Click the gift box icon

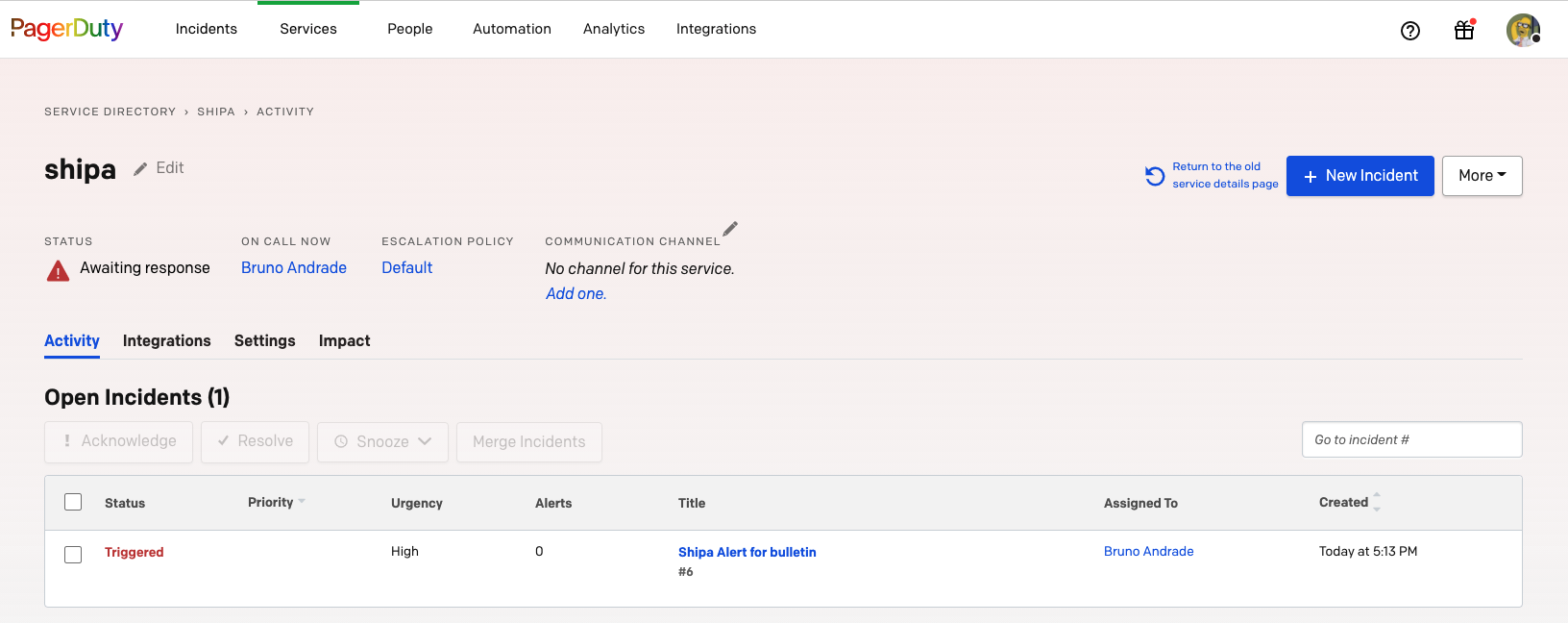[1464, 30]
